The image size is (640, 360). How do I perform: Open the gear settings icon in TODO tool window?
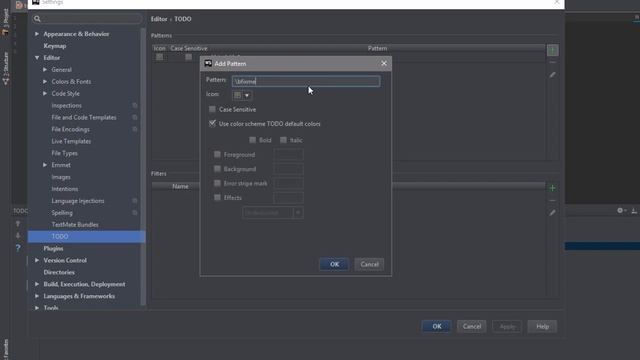coord(620,210)
